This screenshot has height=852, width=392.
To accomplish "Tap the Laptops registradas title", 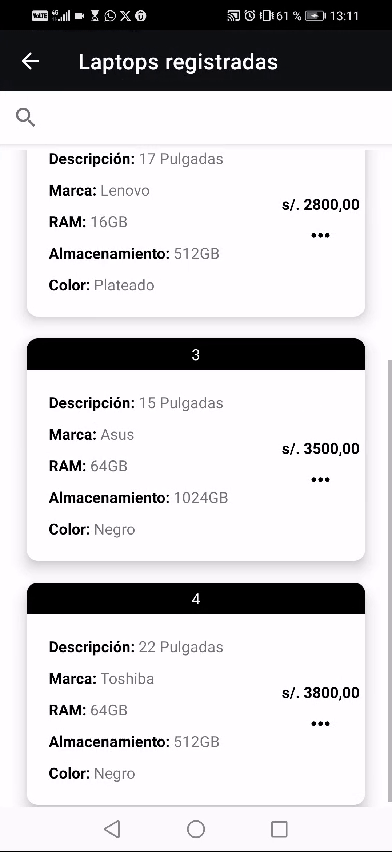I will tap(178, 61).
